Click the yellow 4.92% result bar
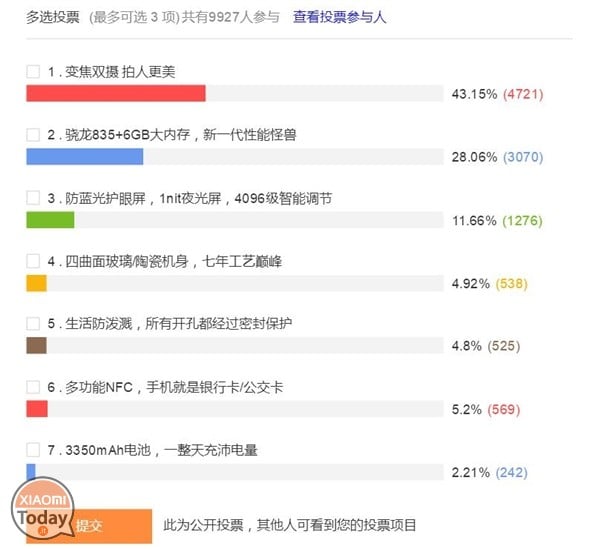The height and width of the screenshot is (551, 600). (36, 284)
